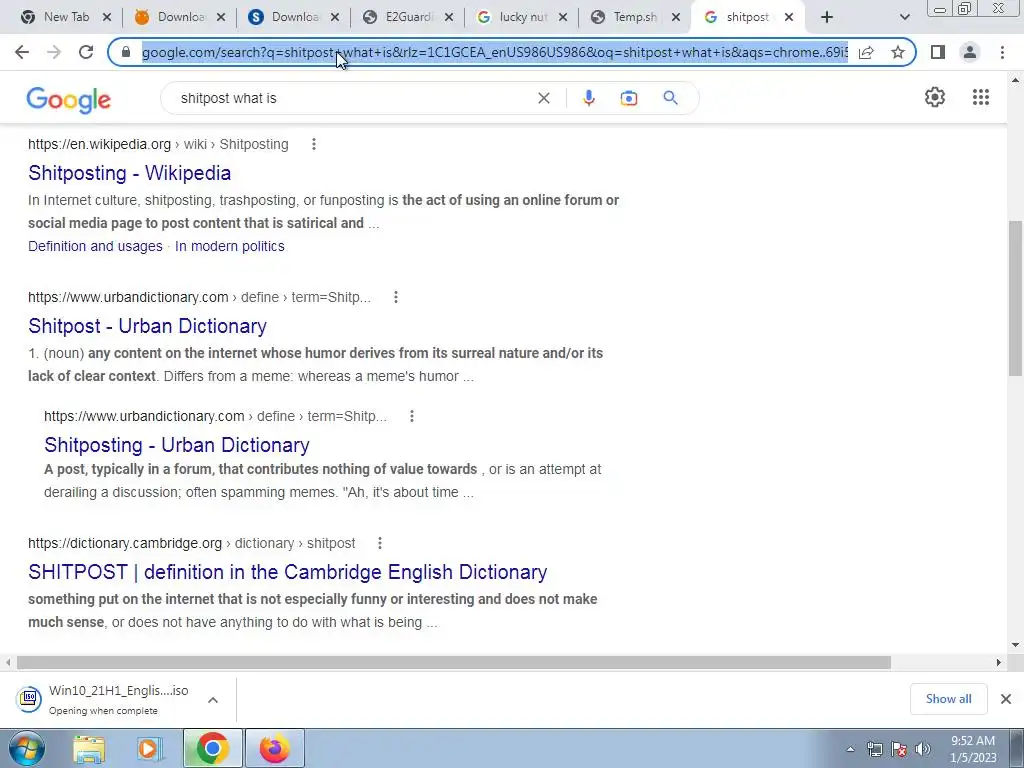This screenshot has height=768, width=1024.
Task: Open the clock showing 9:52 AM
Action: point(973,749)
